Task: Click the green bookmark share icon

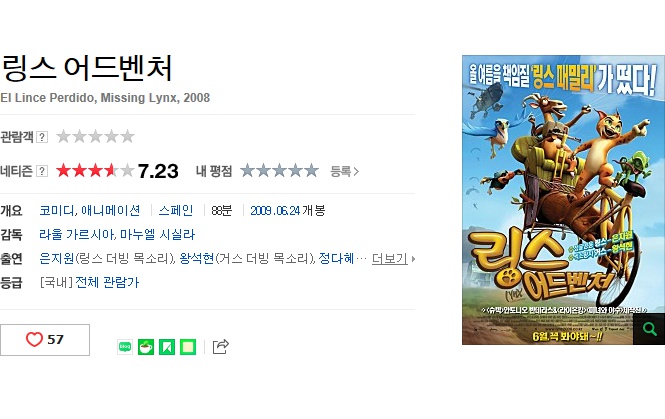Action: 167,347
